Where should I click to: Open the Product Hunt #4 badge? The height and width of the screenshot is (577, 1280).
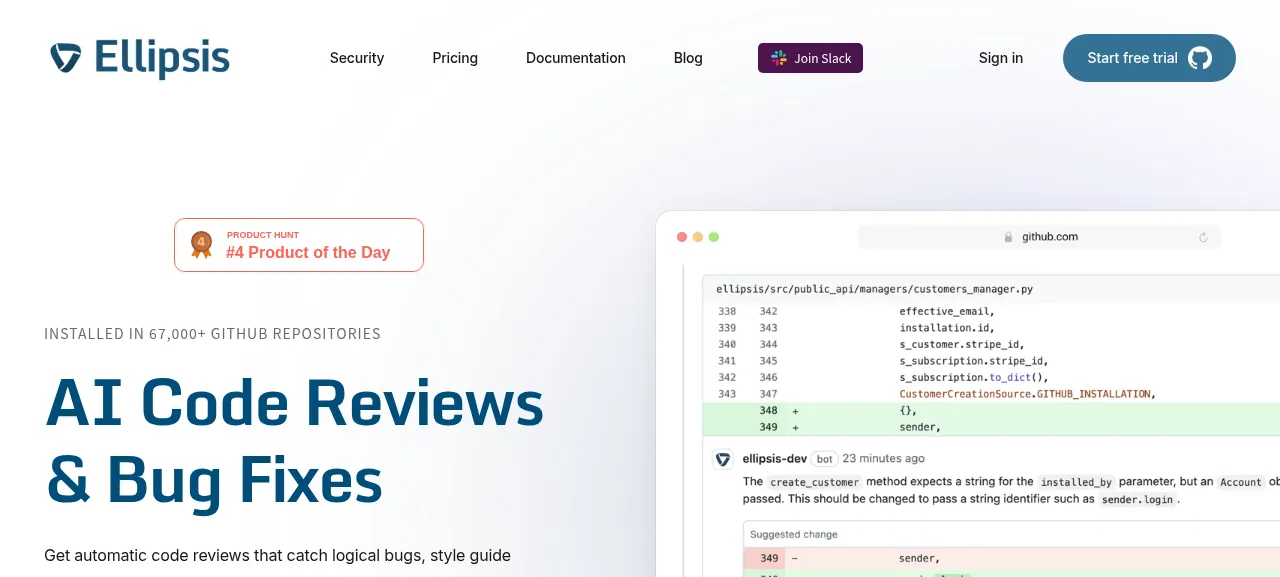tap(299, 245)
